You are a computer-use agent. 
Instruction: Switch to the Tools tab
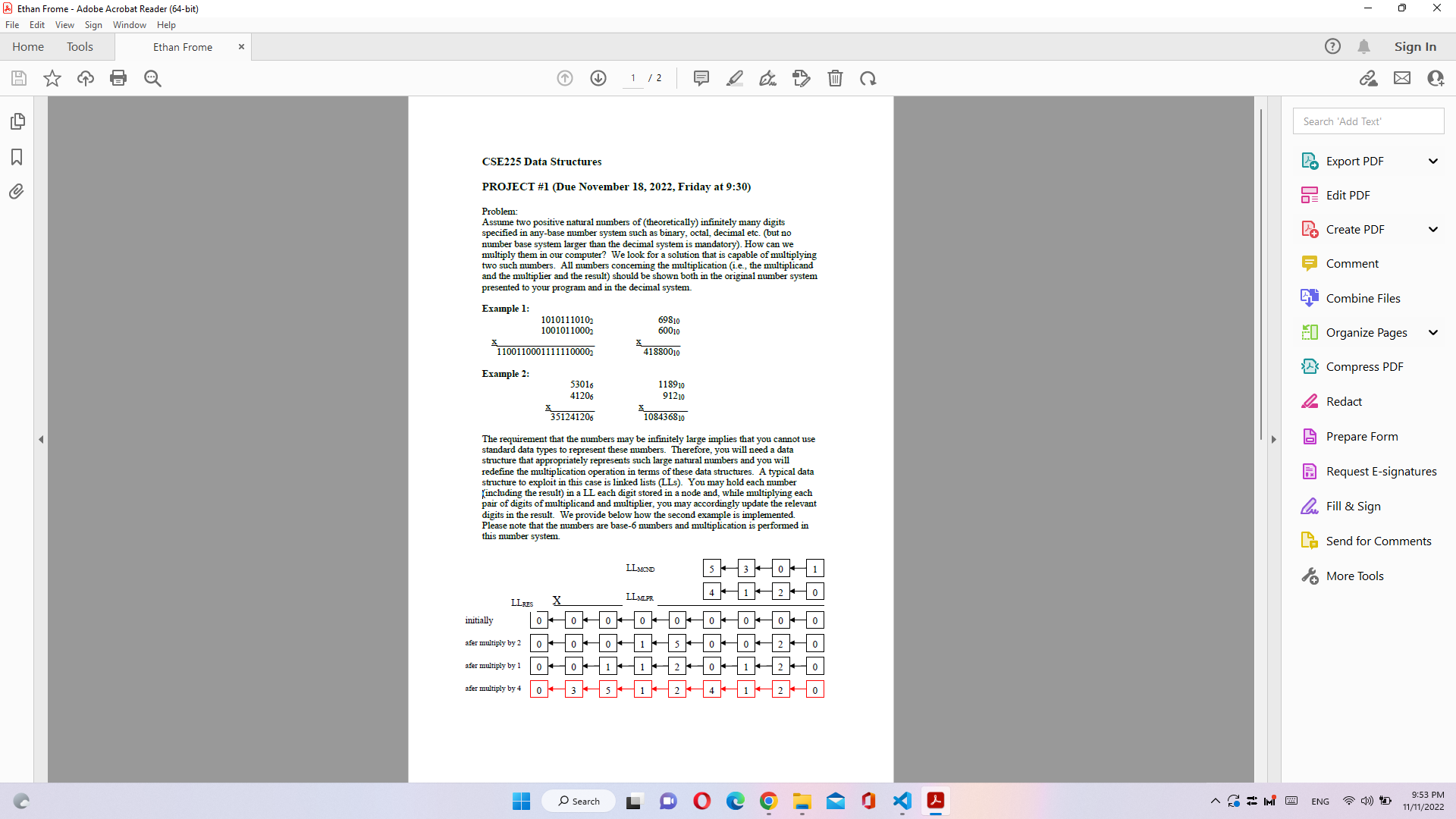point(80,47)
